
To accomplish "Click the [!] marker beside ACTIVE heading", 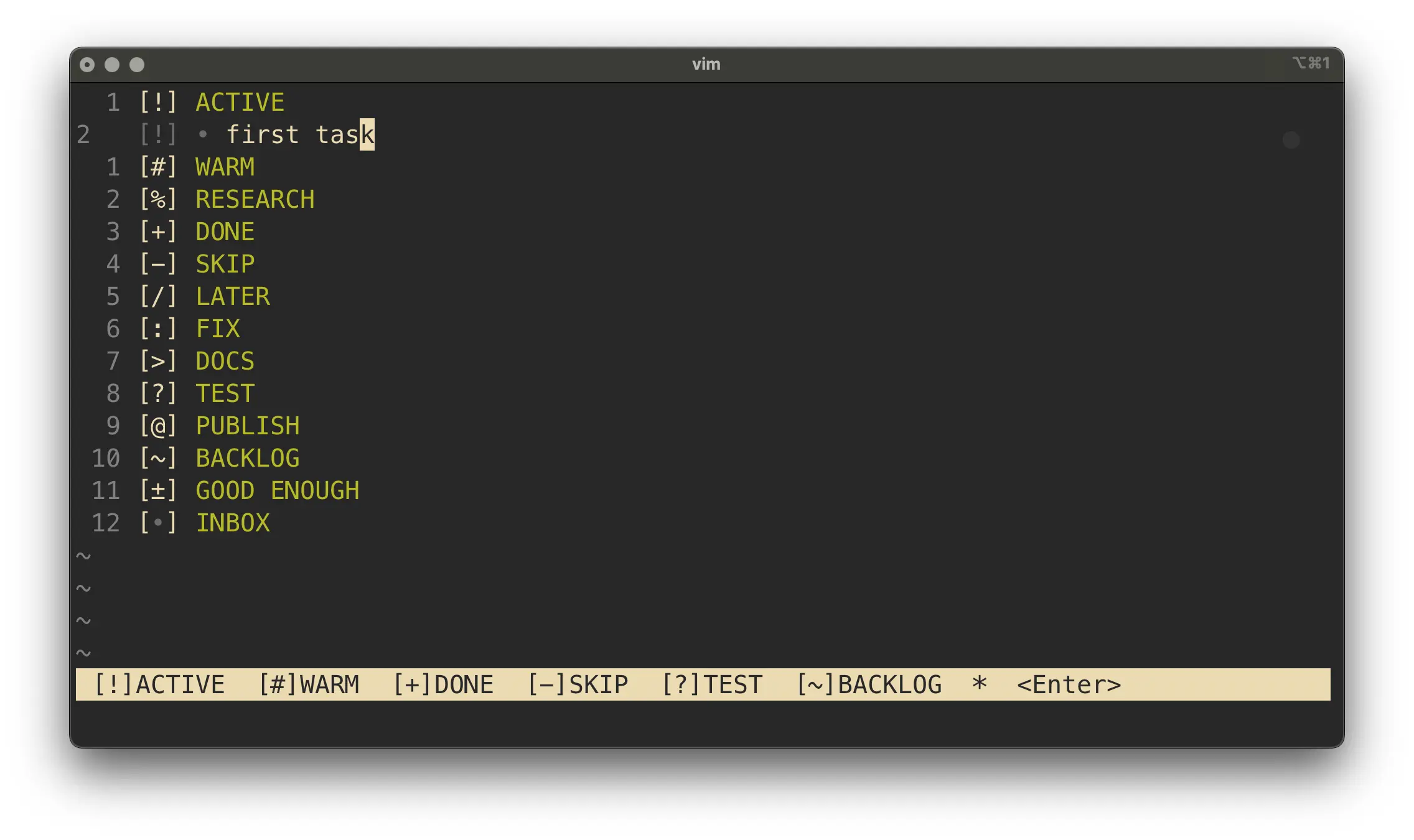I will (x=158, y=102).
